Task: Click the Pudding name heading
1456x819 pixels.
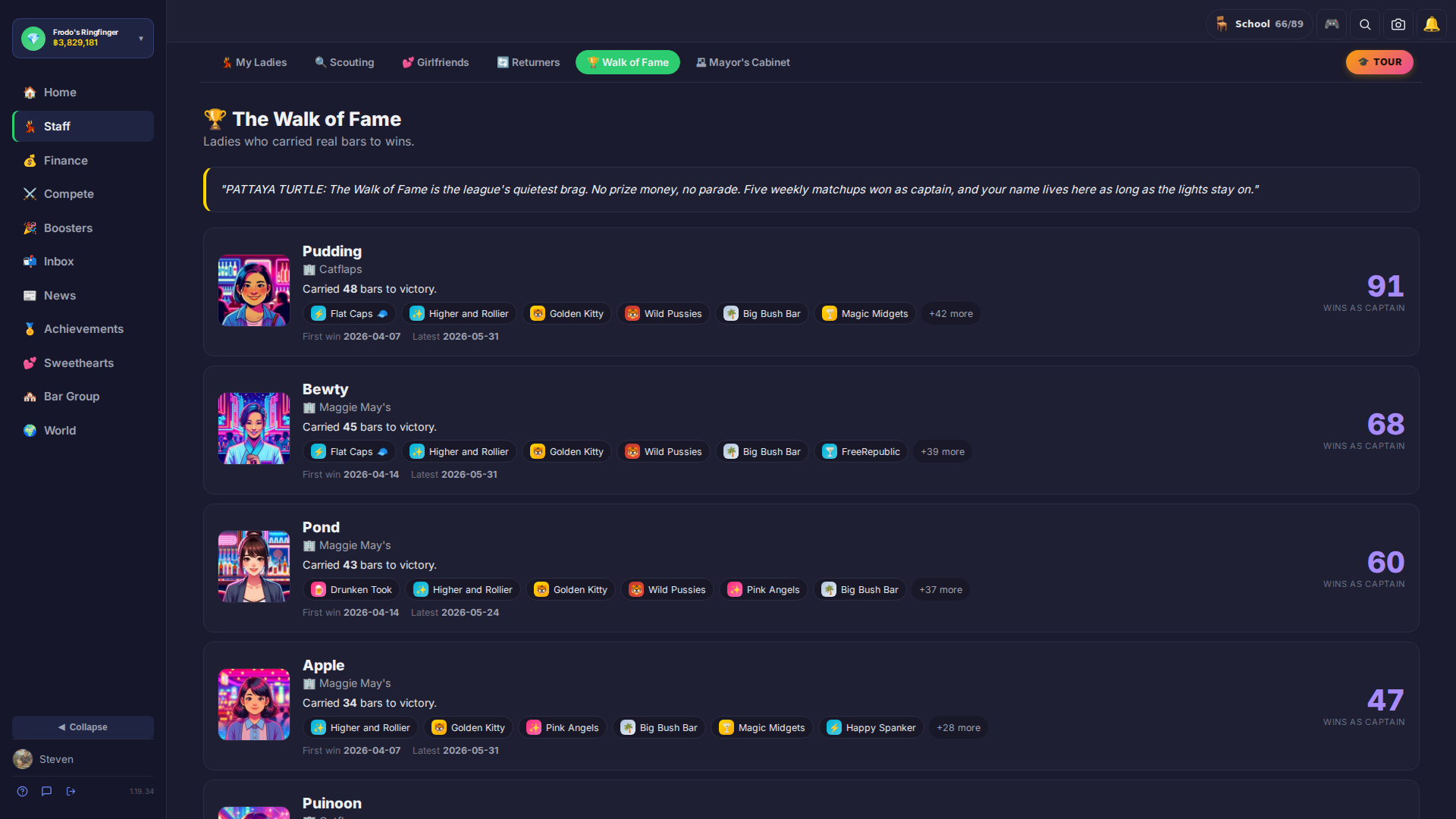Action: coord(332,251)
